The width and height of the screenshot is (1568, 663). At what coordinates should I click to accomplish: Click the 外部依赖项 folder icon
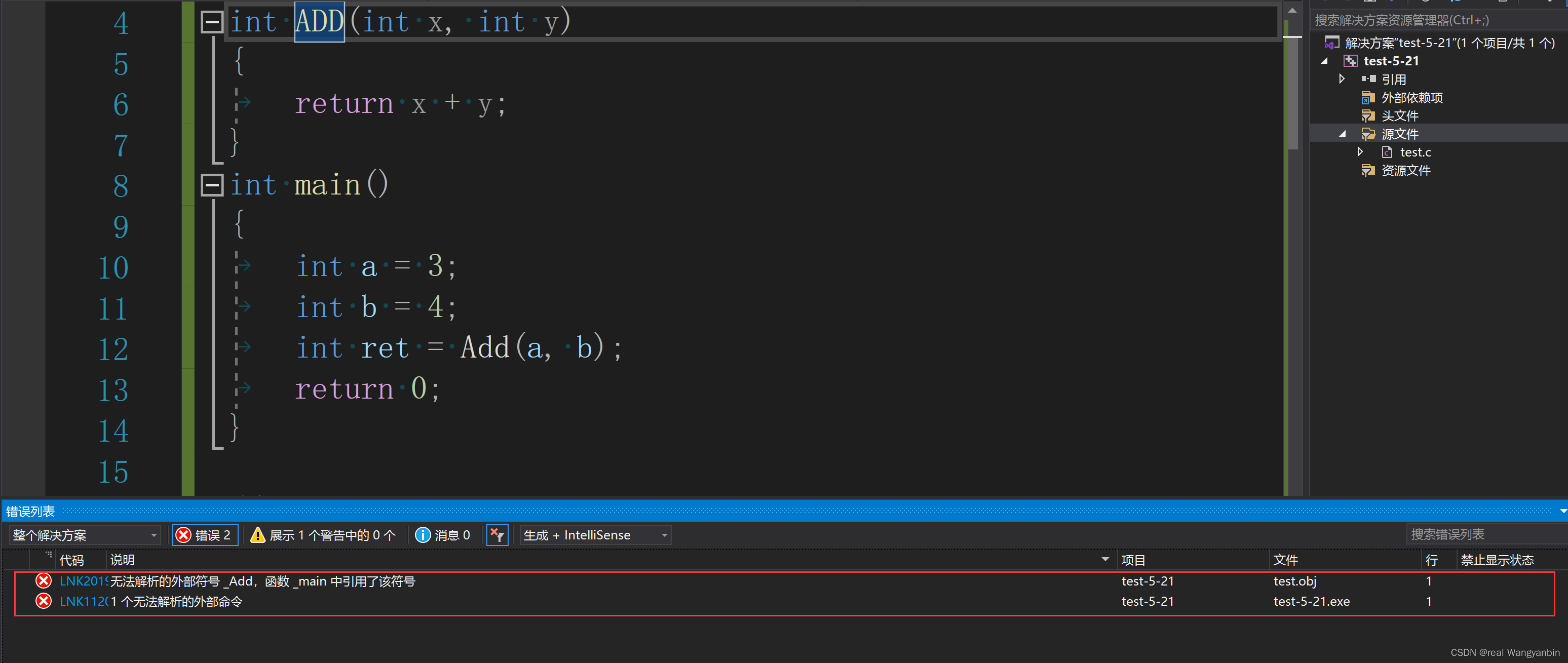pyautogui.click(x=1368, y=97)
